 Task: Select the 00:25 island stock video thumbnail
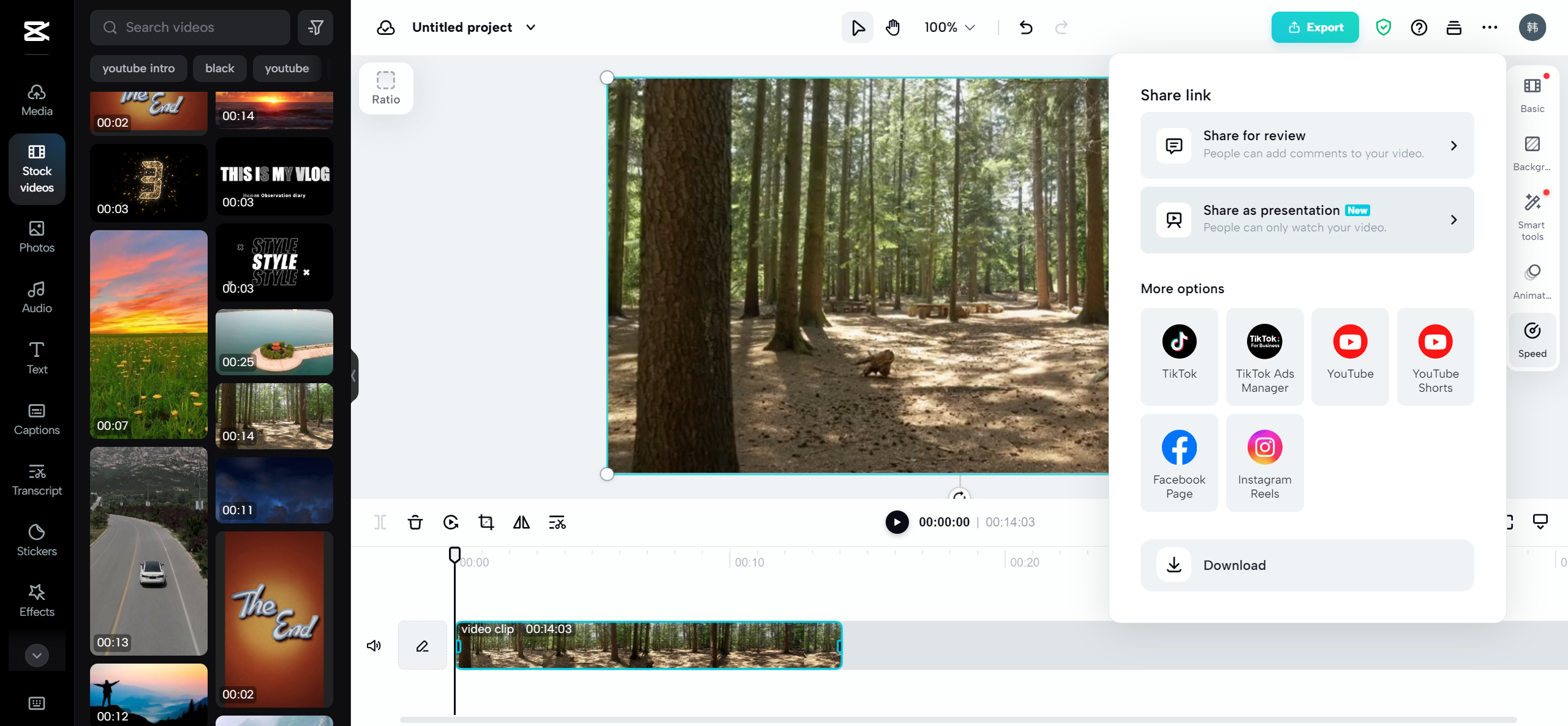coord(274,342)
